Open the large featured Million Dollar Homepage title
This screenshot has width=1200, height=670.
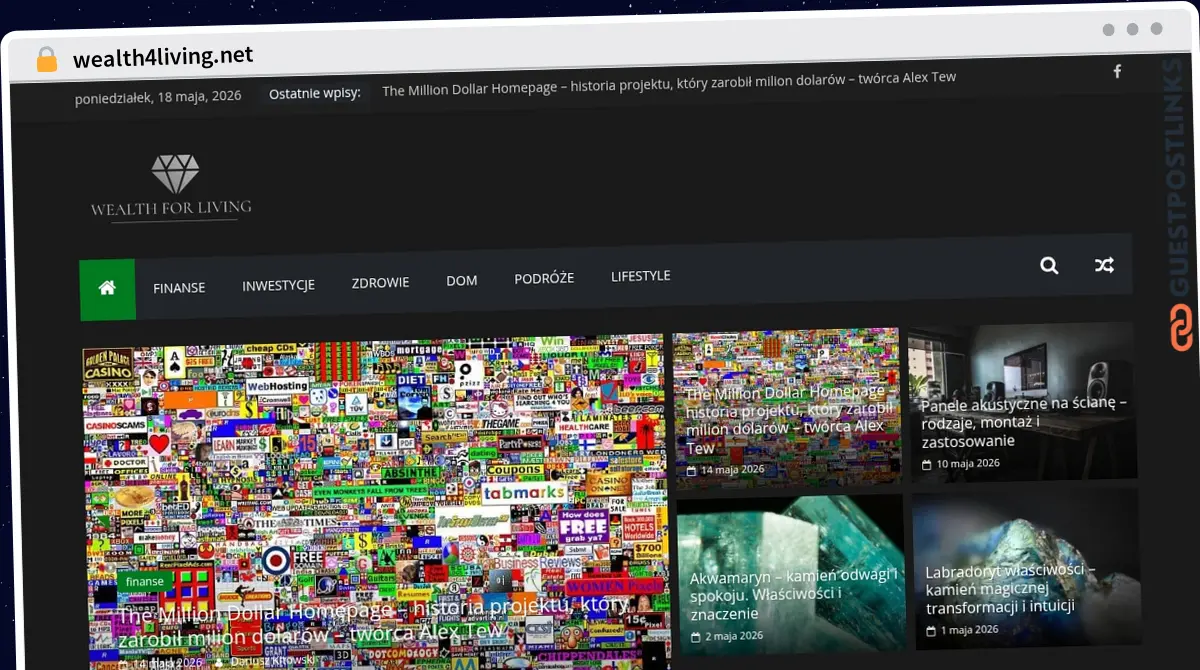[374, 620]
